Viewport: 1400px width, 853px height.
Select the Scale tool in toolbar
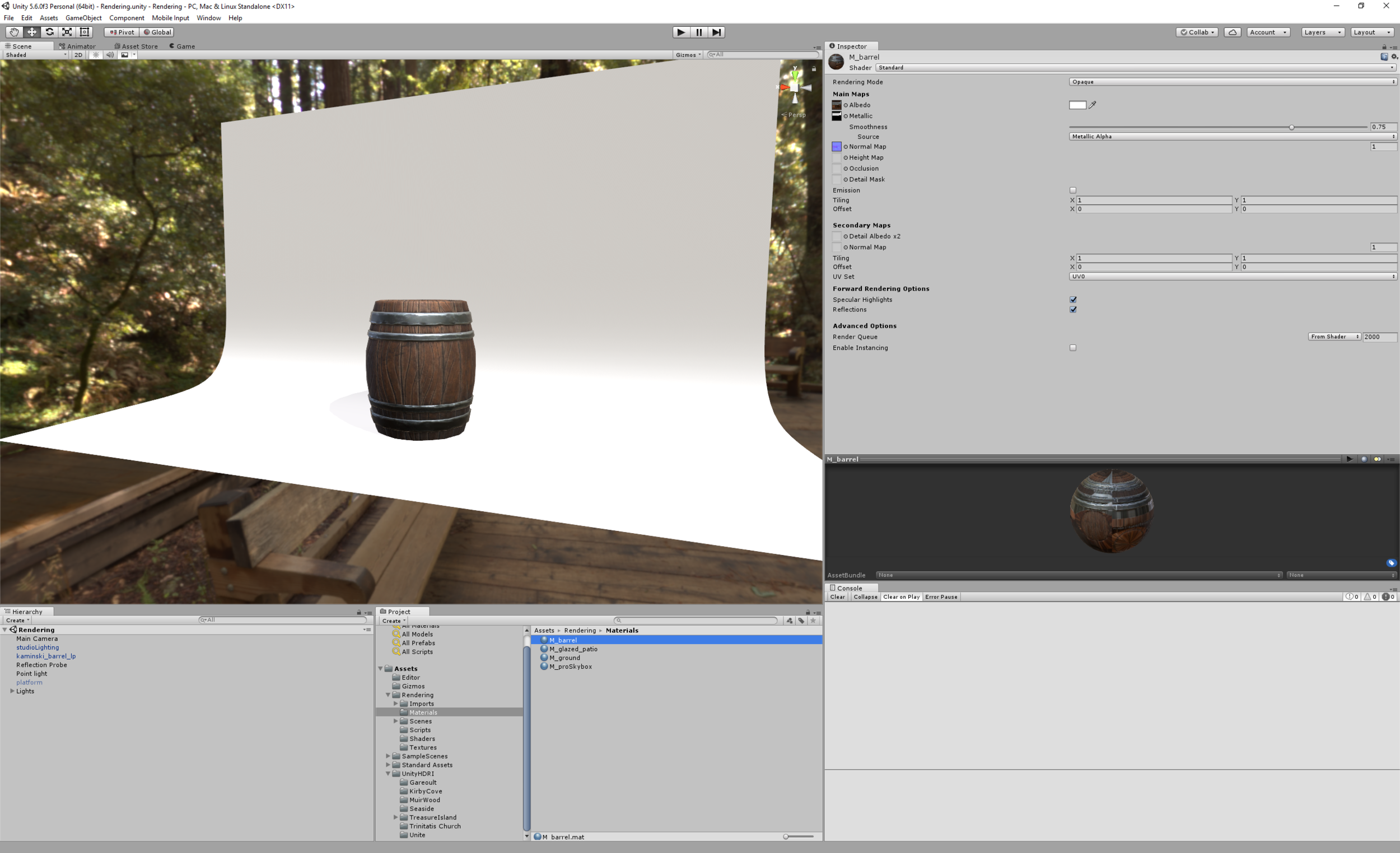(x=67, y=32)
